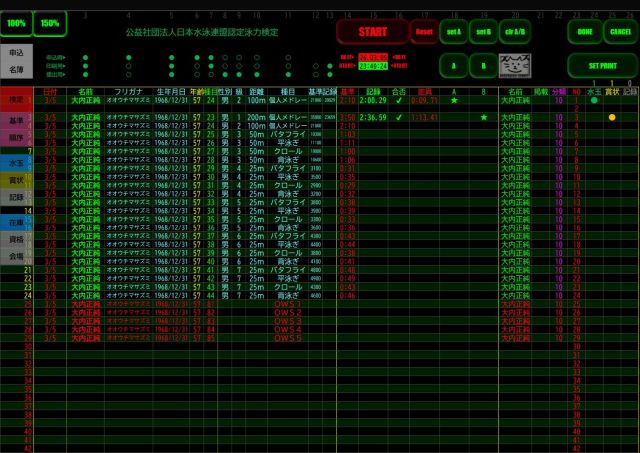This screenshot has width=640, height=453.
Task: Toggle the green star in column B
Action: point(484,117)
